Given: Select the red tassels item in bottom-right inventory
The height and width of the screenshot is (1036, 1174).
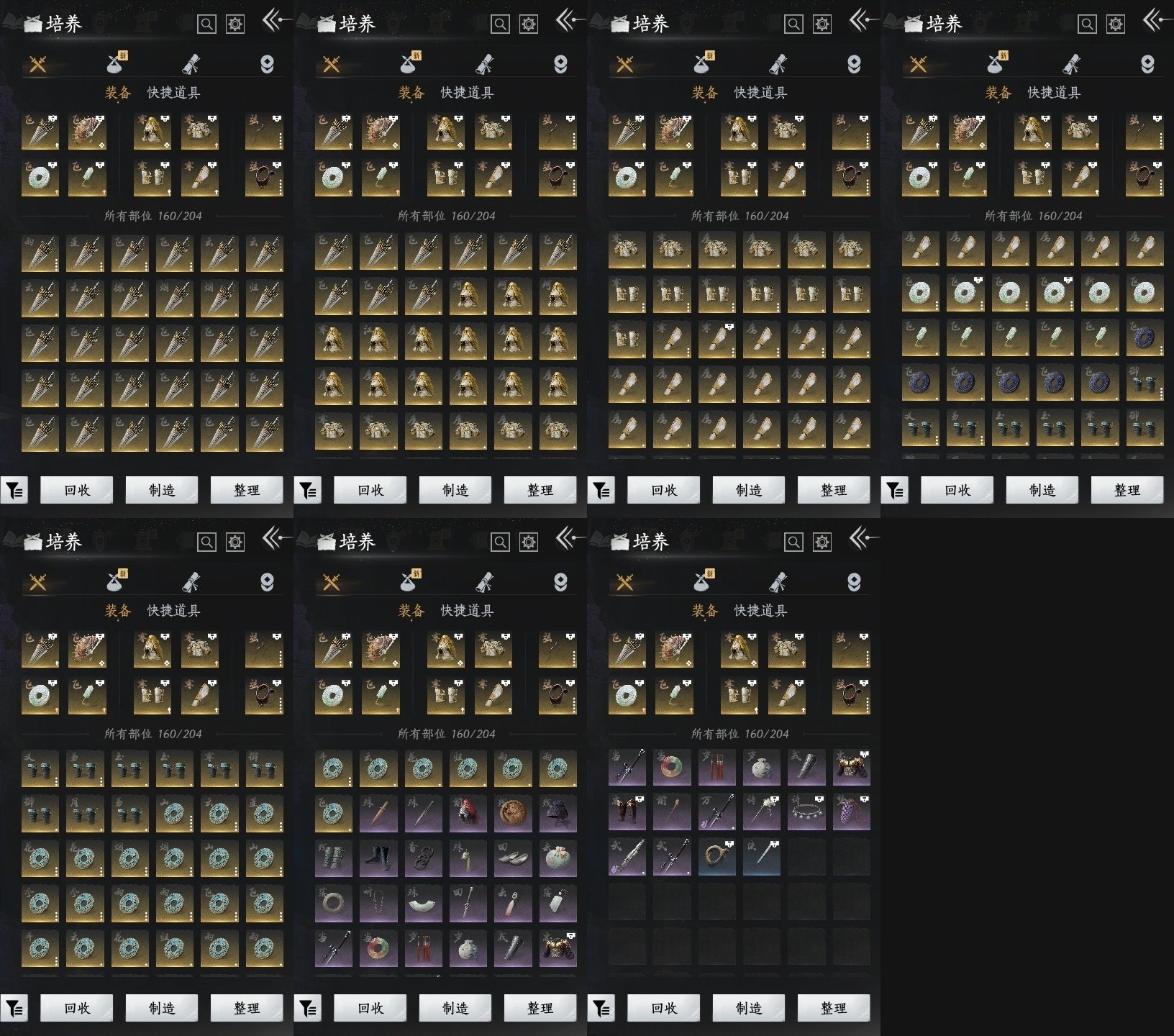Looking at the screenshot, I should (x=716, y=768).
